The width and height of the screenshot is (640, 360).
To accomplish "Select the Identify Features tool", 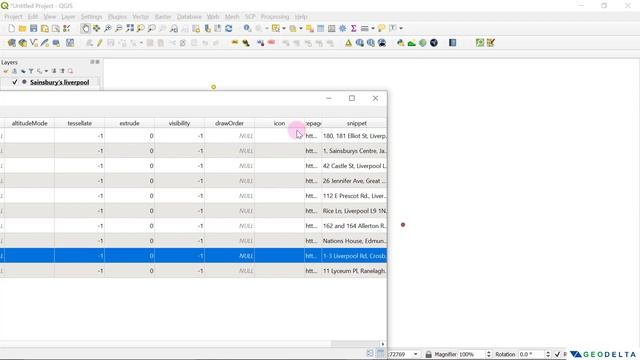I will [247, 28].
